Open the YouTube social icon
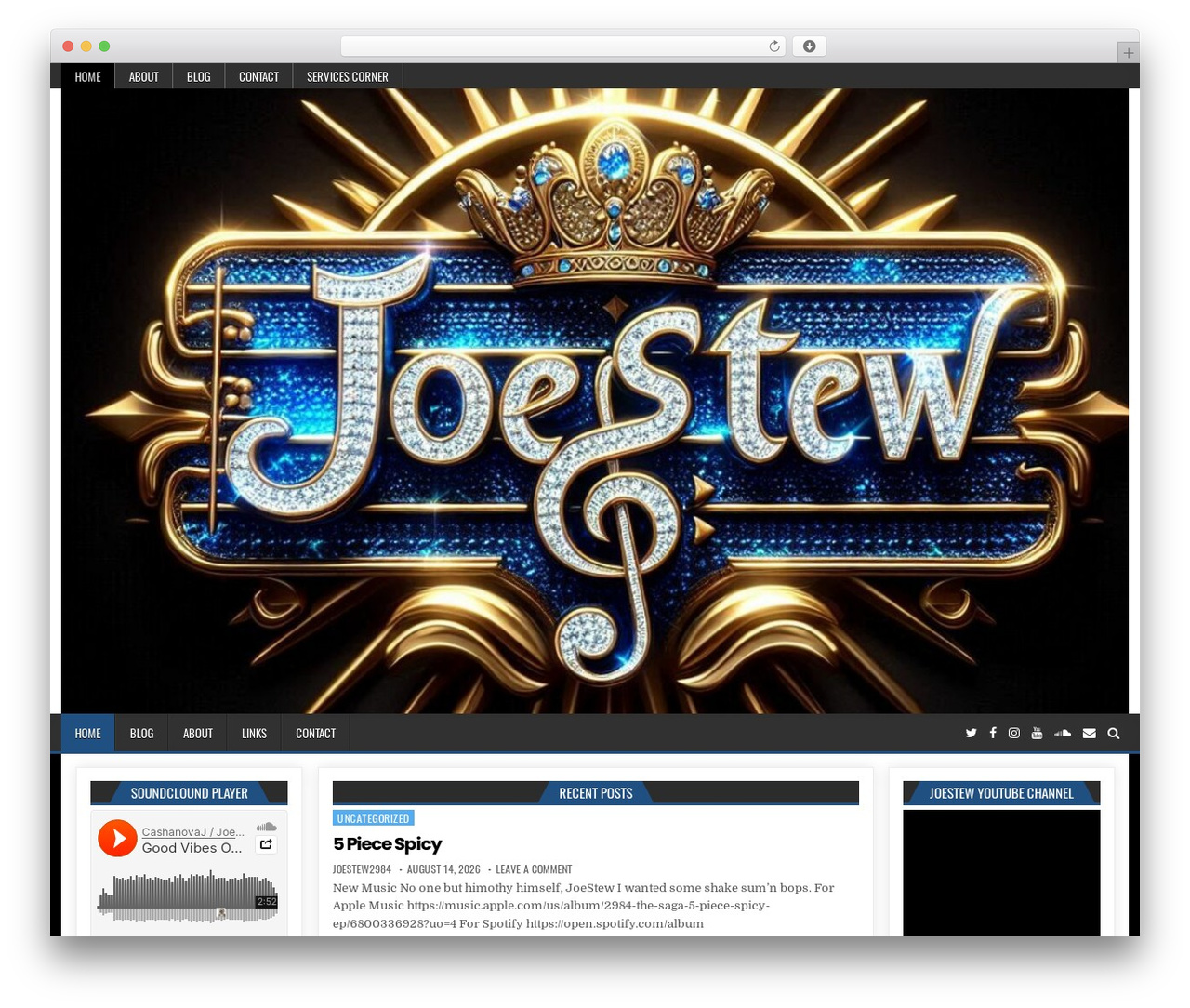 click(x=1037, y=733)
